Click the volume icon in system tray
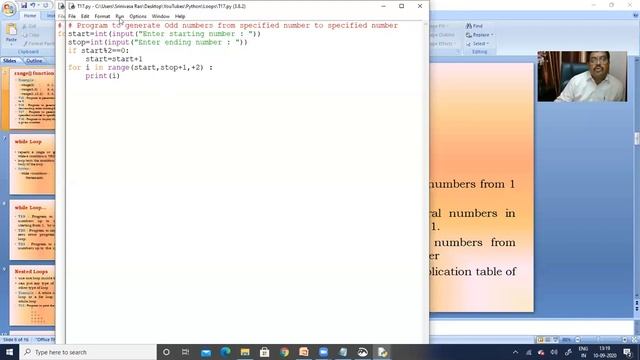 pyautogui.click(x=554, y=352)
